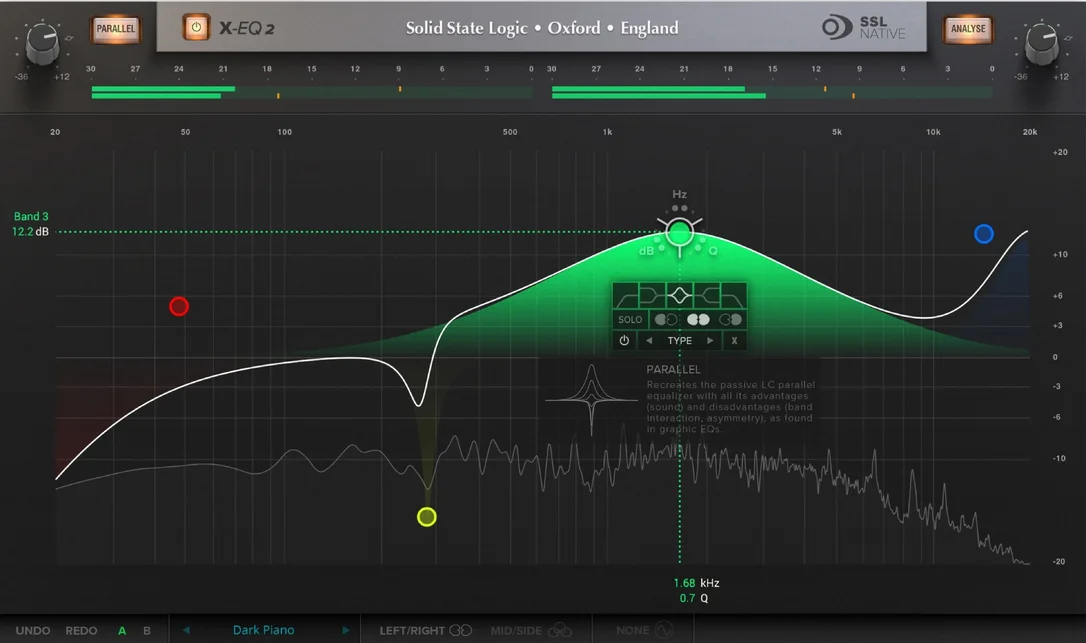Viewport: 1086px width, 643px height.
Task: Click the input gain knob
Action: click(42, 42)
